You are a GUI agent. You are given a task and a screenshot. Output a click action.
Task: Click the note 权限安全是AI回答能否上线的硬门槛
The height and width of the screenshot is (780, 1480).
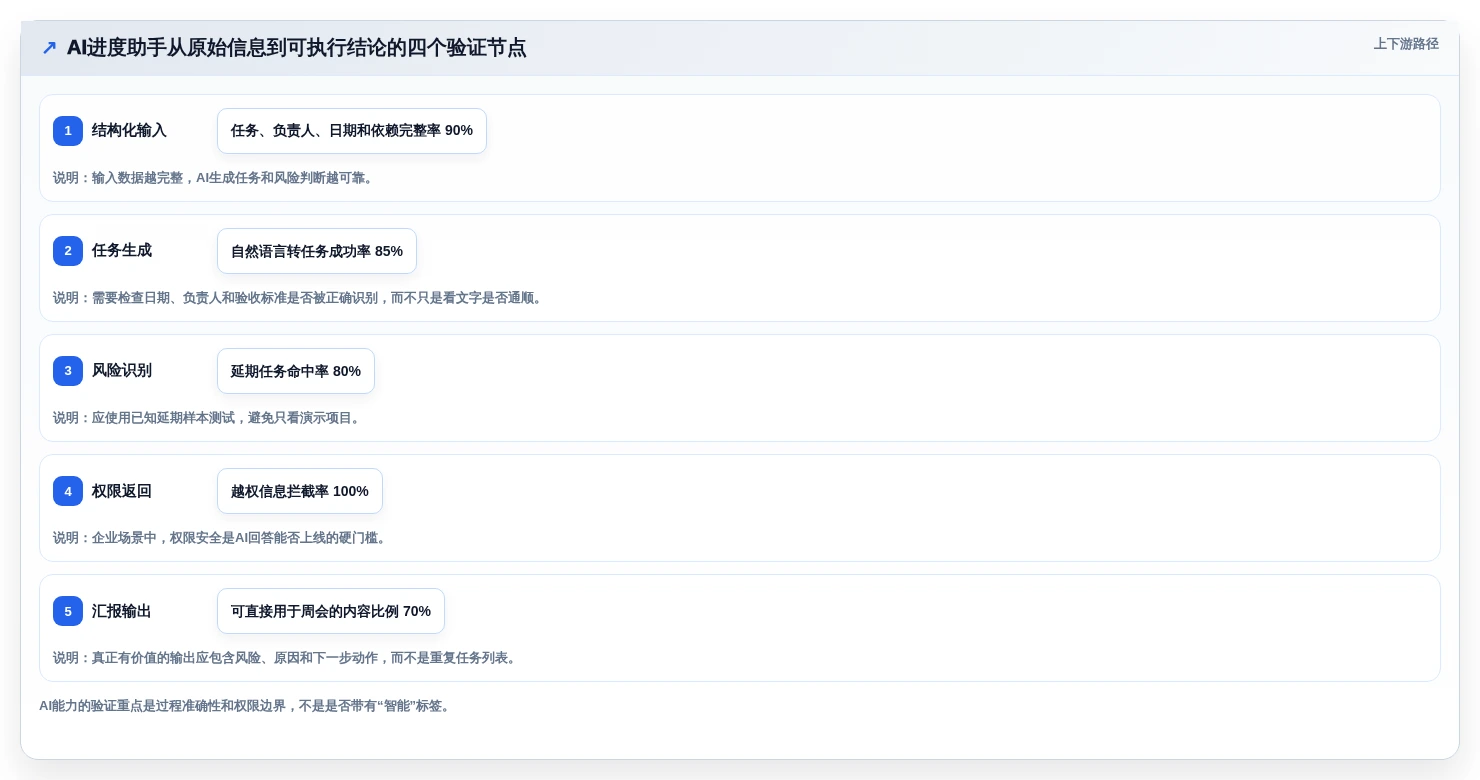pyautogui.click(x=222, y=538)
